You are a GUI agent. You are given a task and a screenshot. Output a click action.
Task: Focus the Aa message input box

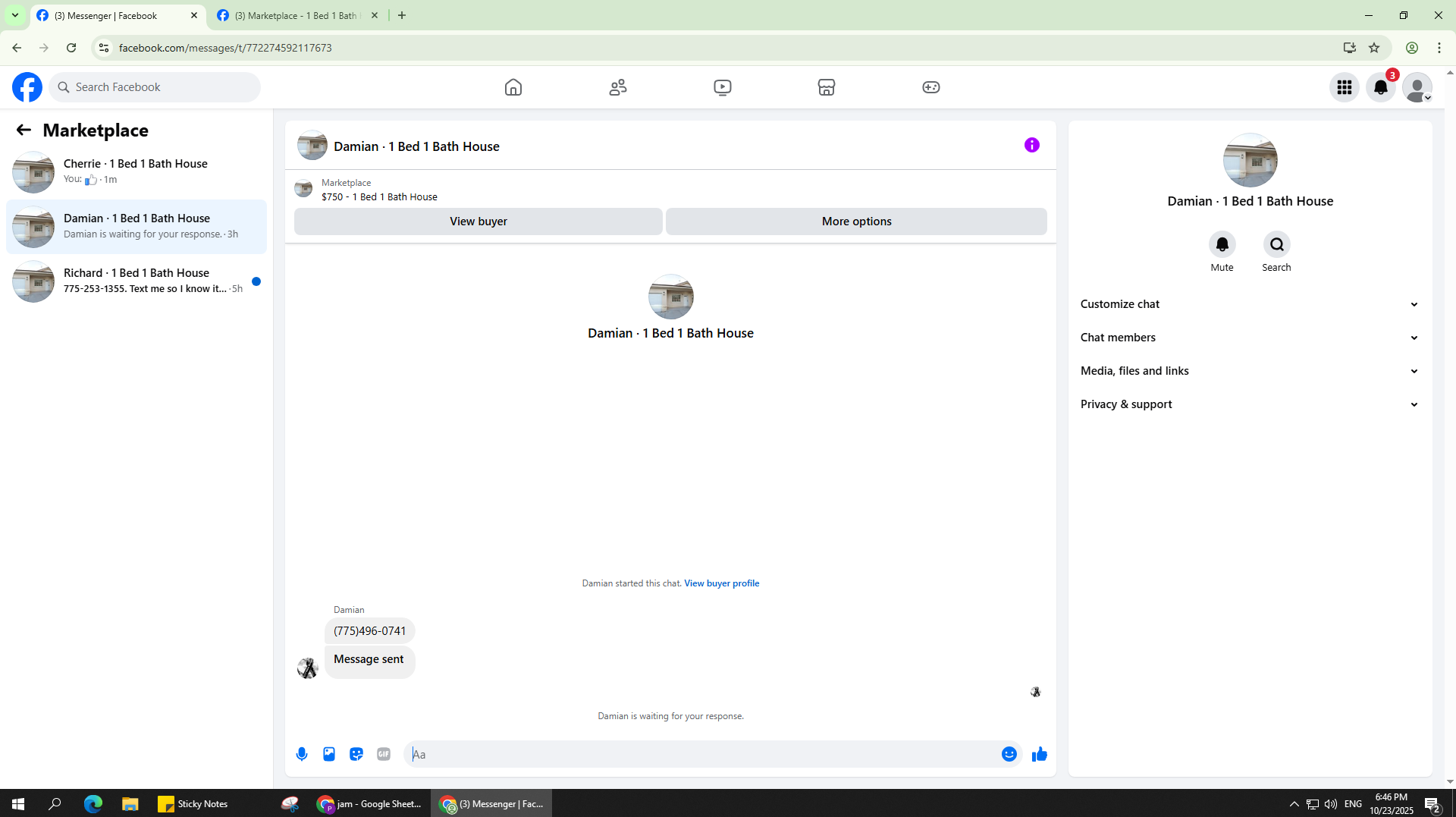703,754
